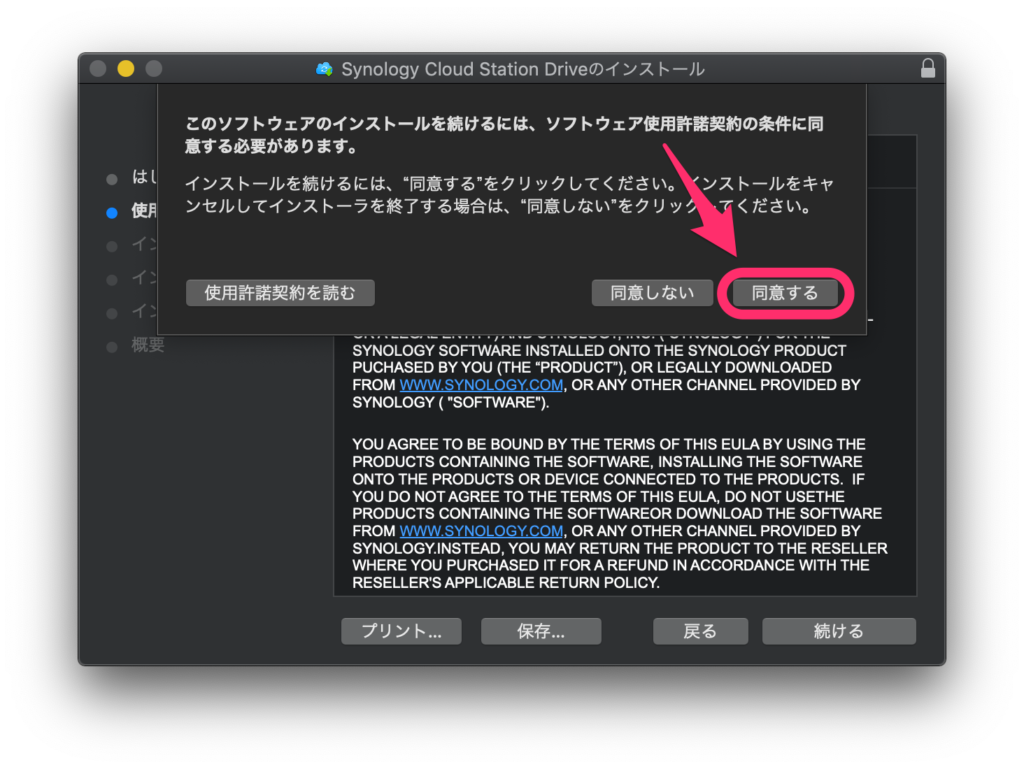
Task: Click the blue bullet beside the active step
Action: (x=112, y=212)
